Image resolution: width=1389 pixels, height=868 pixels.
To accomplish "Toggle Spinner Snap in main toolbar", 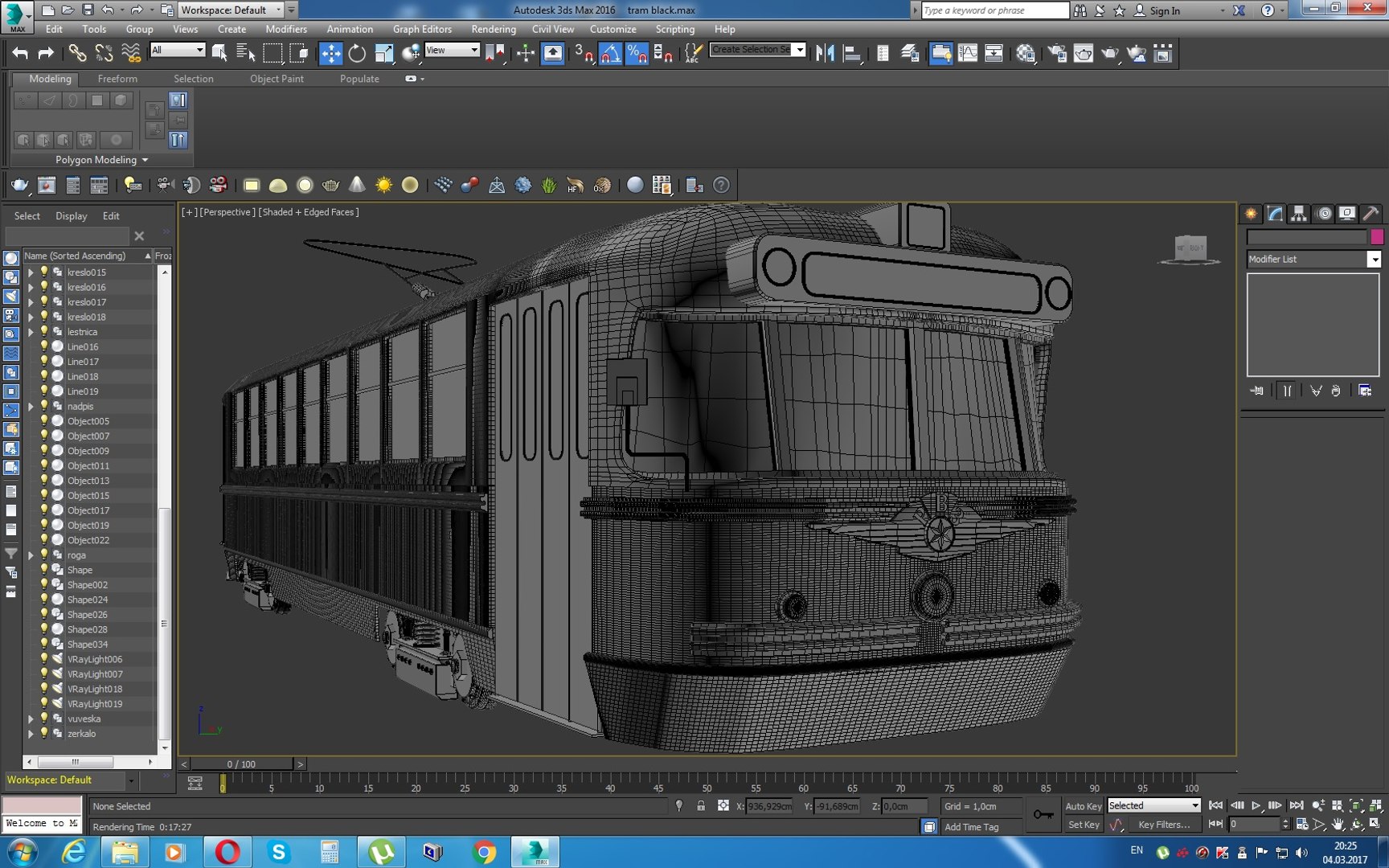I will coord(663,53).
